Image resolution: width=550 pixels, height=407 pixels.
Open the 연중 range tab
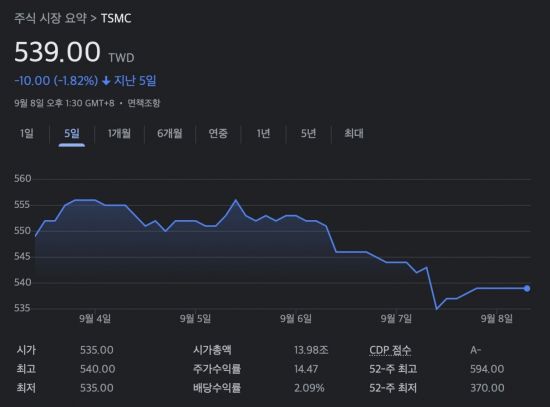click(x=218, y=133)
